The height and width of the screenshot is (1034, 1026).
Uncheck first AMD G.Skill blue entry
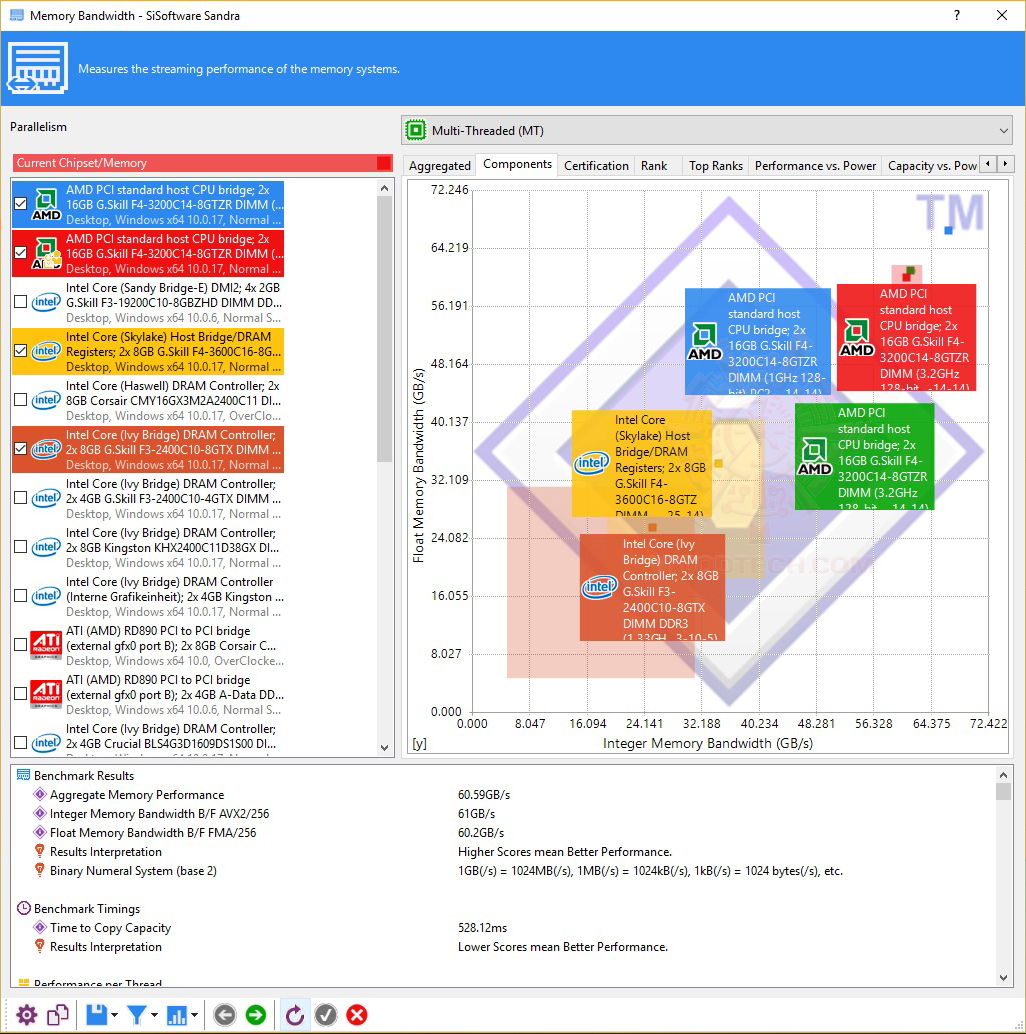pyautogui.click(x=20, y=204)
